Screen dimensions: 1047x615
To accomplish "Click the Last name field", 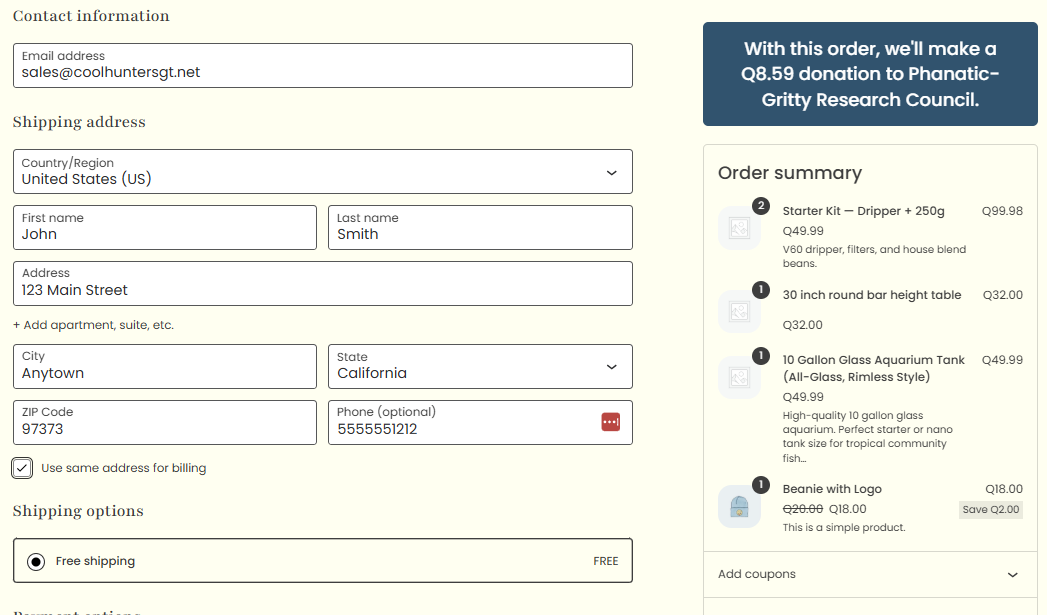I will pos(480,228).
